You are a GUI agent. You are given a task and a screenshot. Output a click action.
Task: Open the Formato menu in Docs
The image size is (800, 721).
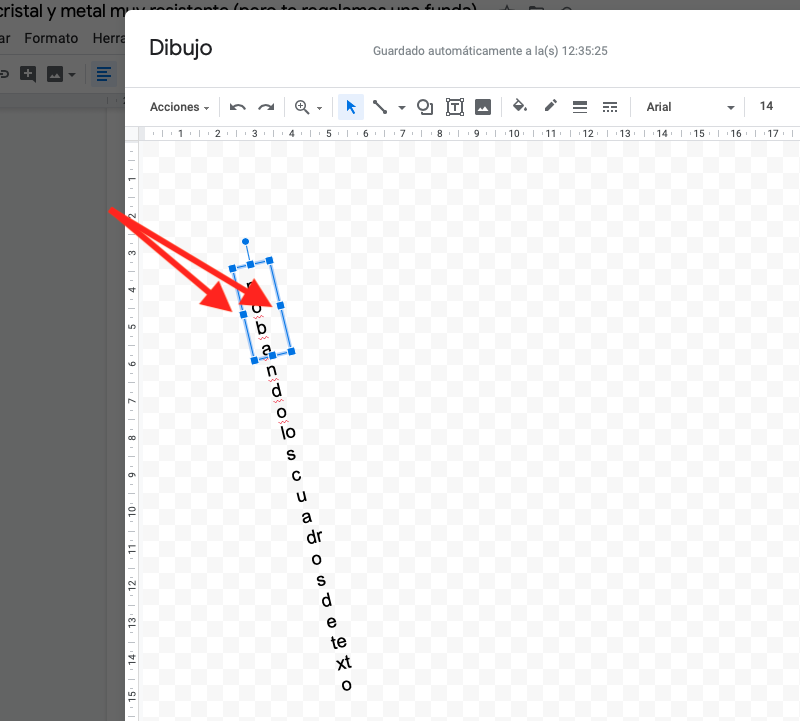51,38
